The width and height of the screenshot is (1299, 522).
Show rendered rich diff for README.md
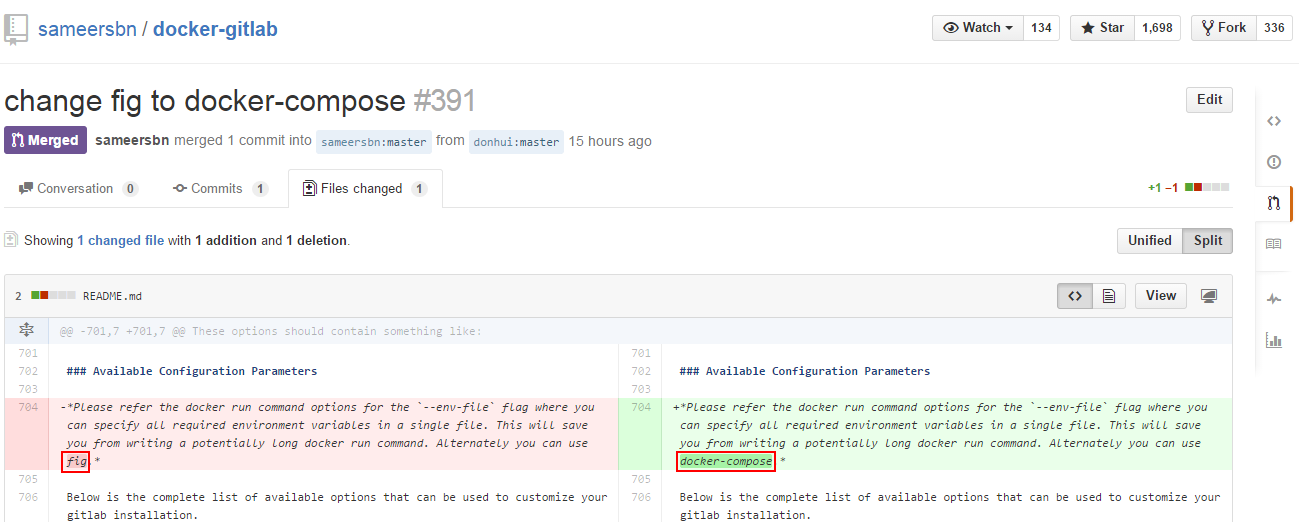coord(1109,296)
